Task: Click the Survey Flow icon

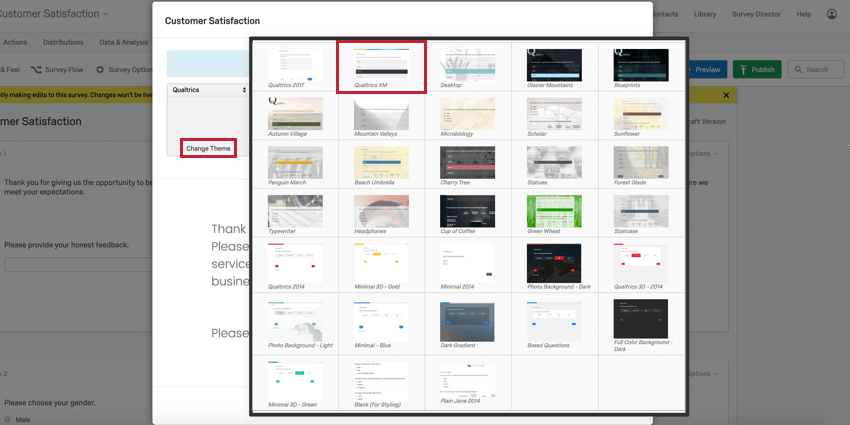Action: 36,69
